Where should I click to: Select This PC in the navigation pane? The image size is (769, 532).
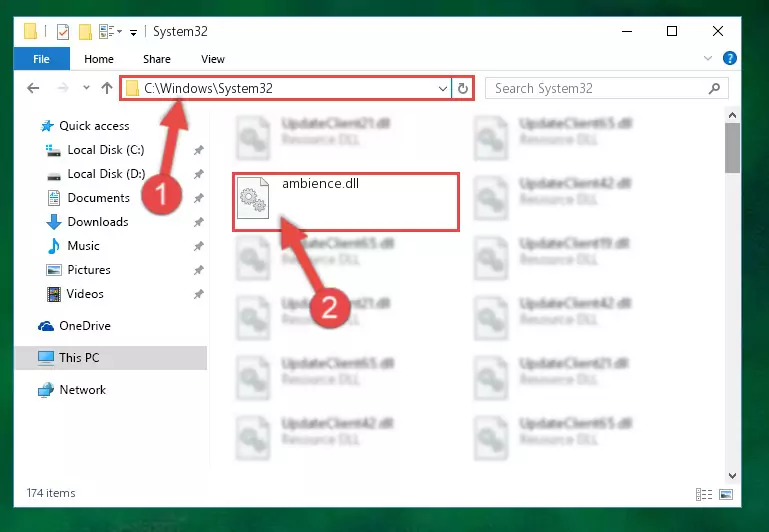point(111,358)
